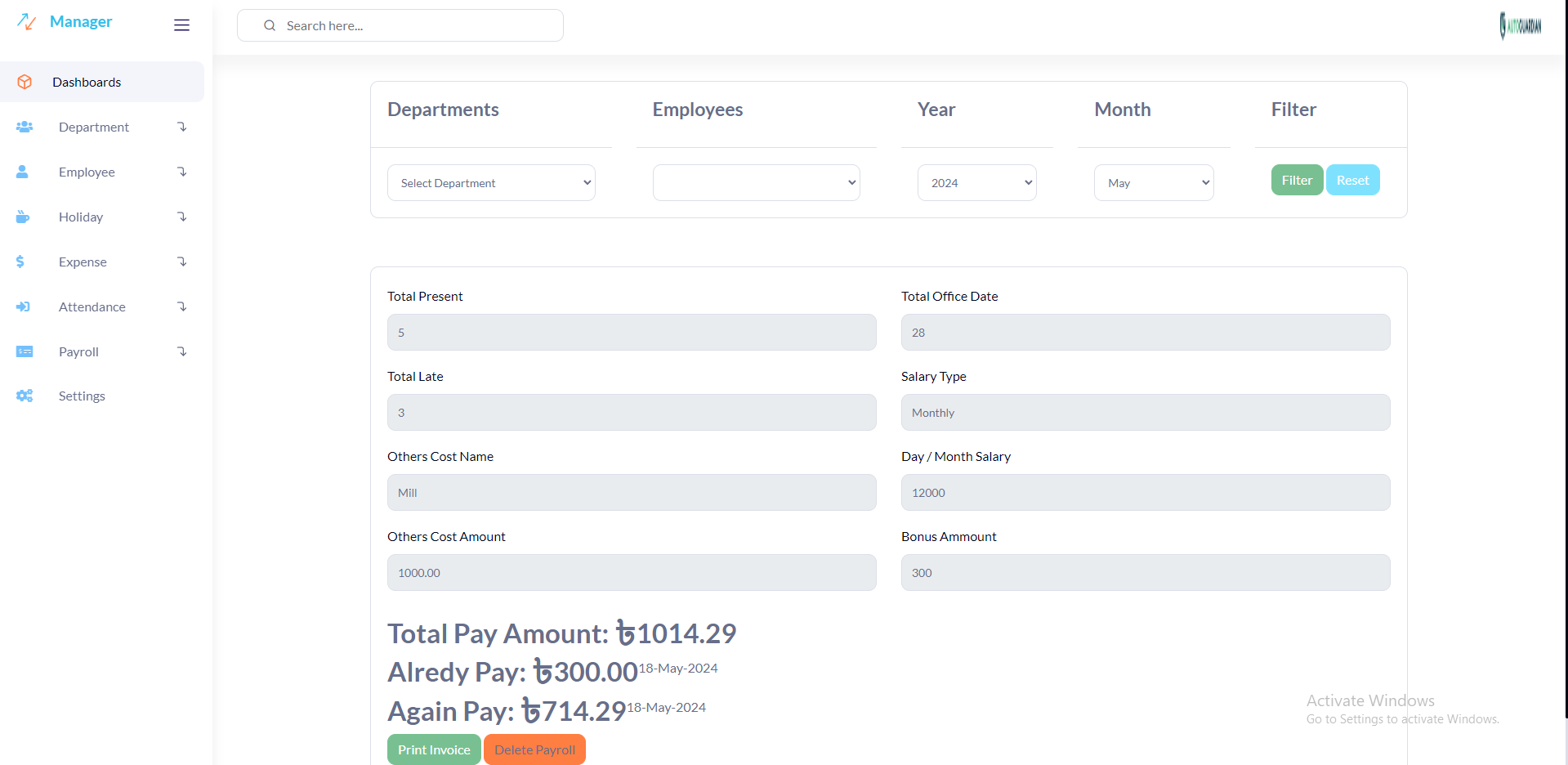
Task: Click the Expense dollar sign icon
Action: point(20,262)
